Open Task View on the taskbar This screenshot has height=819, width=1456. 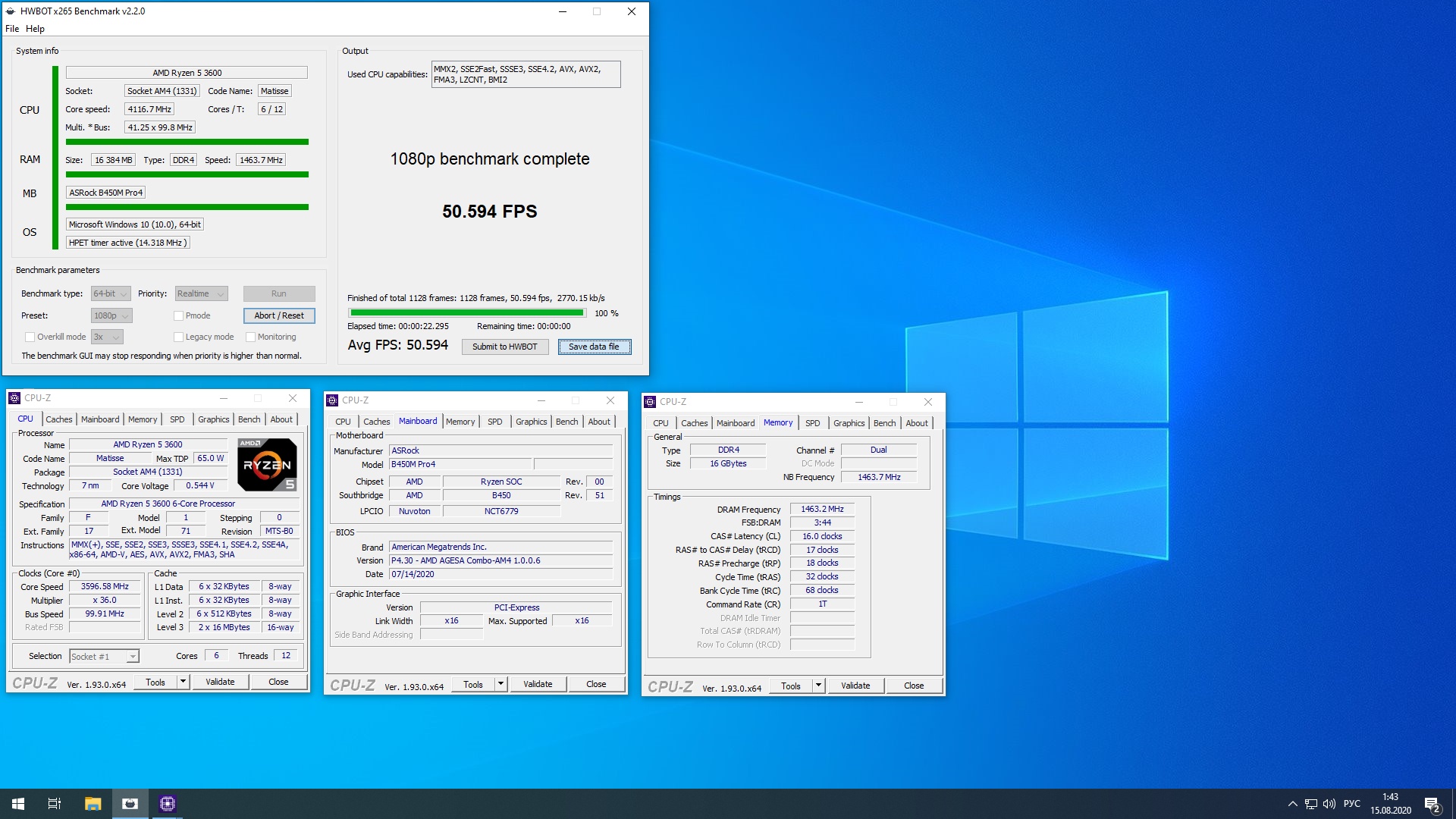(55, 804)
